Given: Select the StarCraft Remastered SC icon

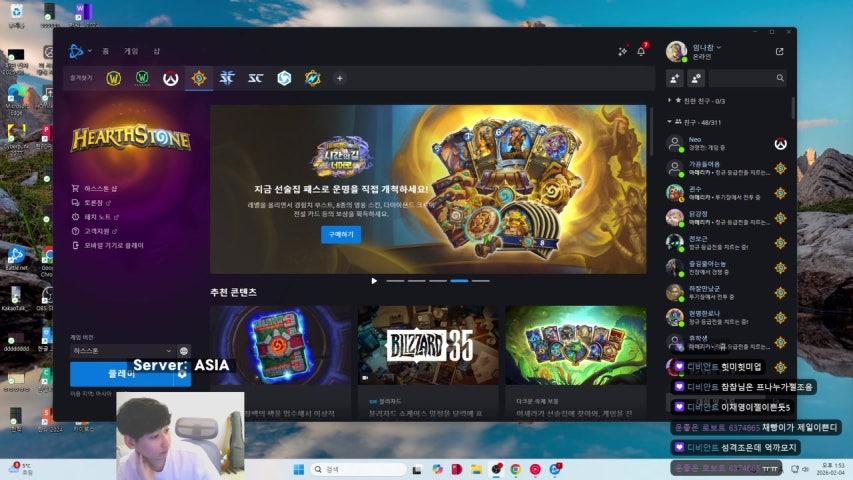Looking at the screenshot, I should [x=256, y=78].
